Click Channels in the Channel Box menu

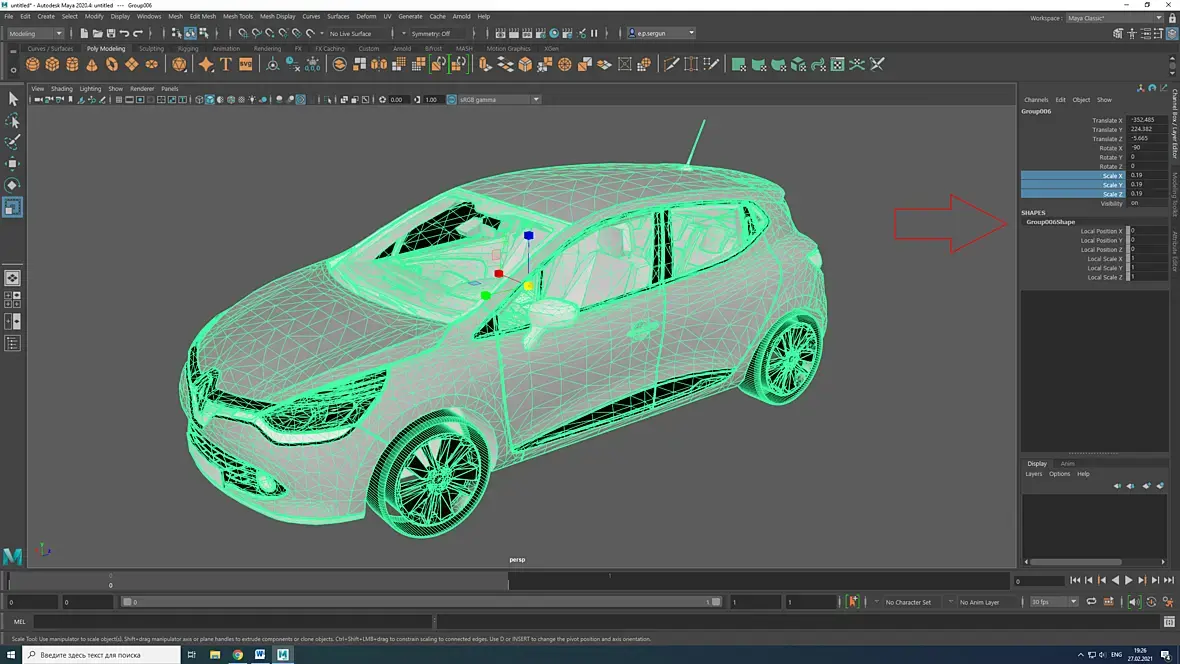pos(1036,100)
